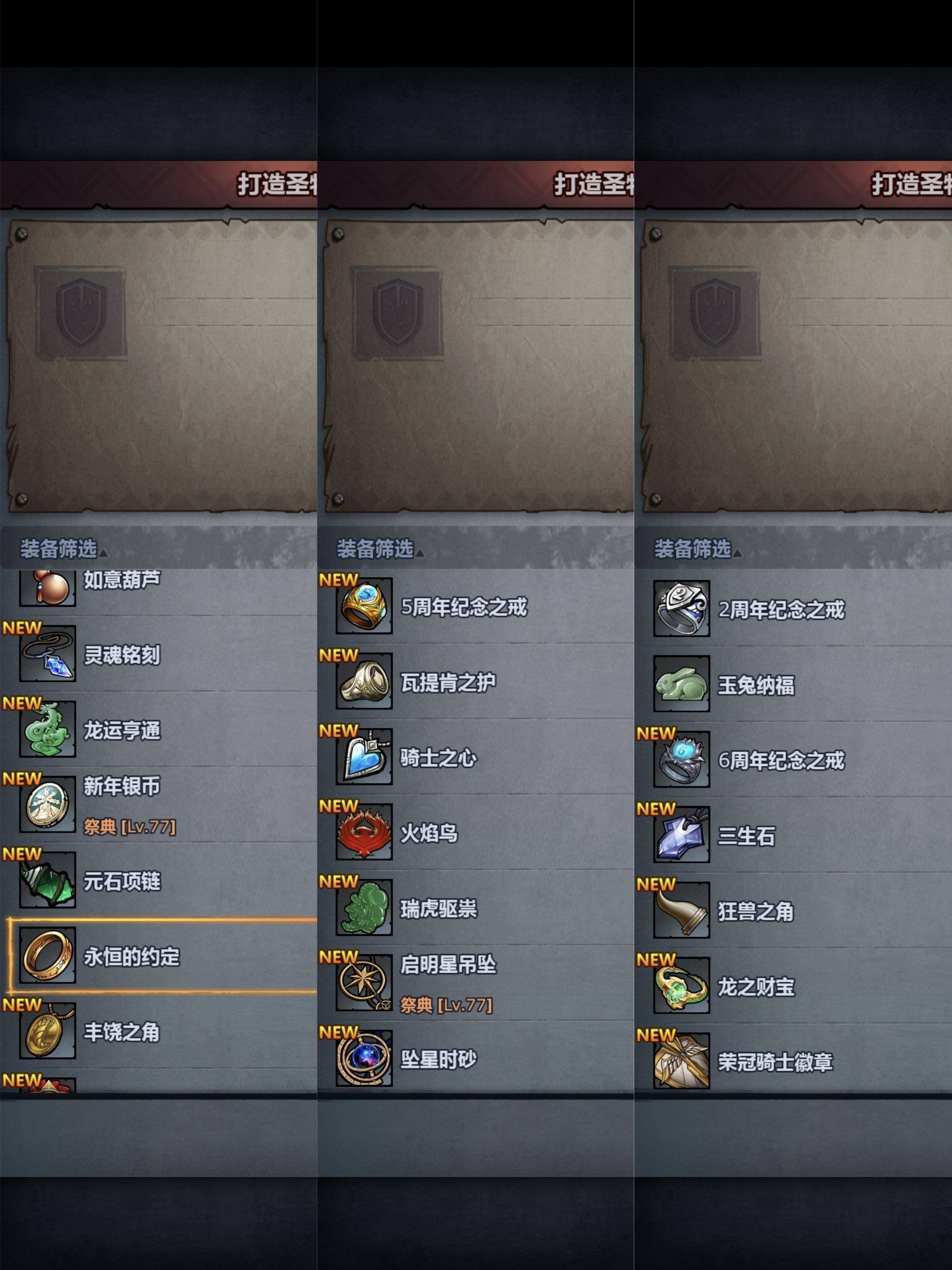Choose the 三生石 list entry

[793, 835]
